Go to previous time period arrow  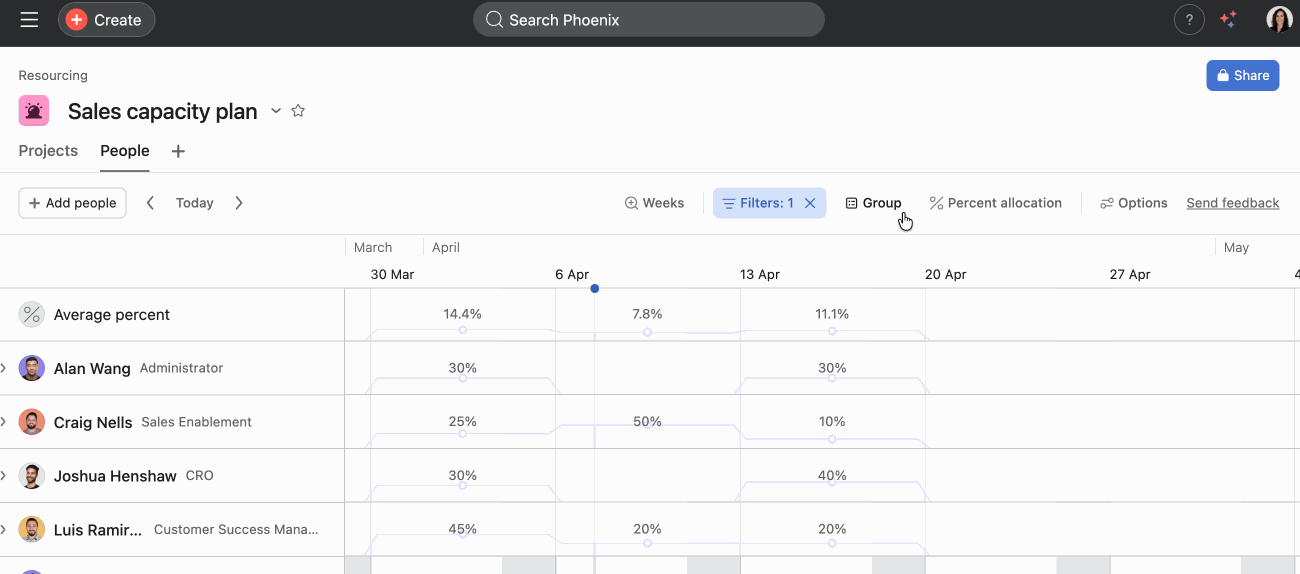[x=151, y=203]
